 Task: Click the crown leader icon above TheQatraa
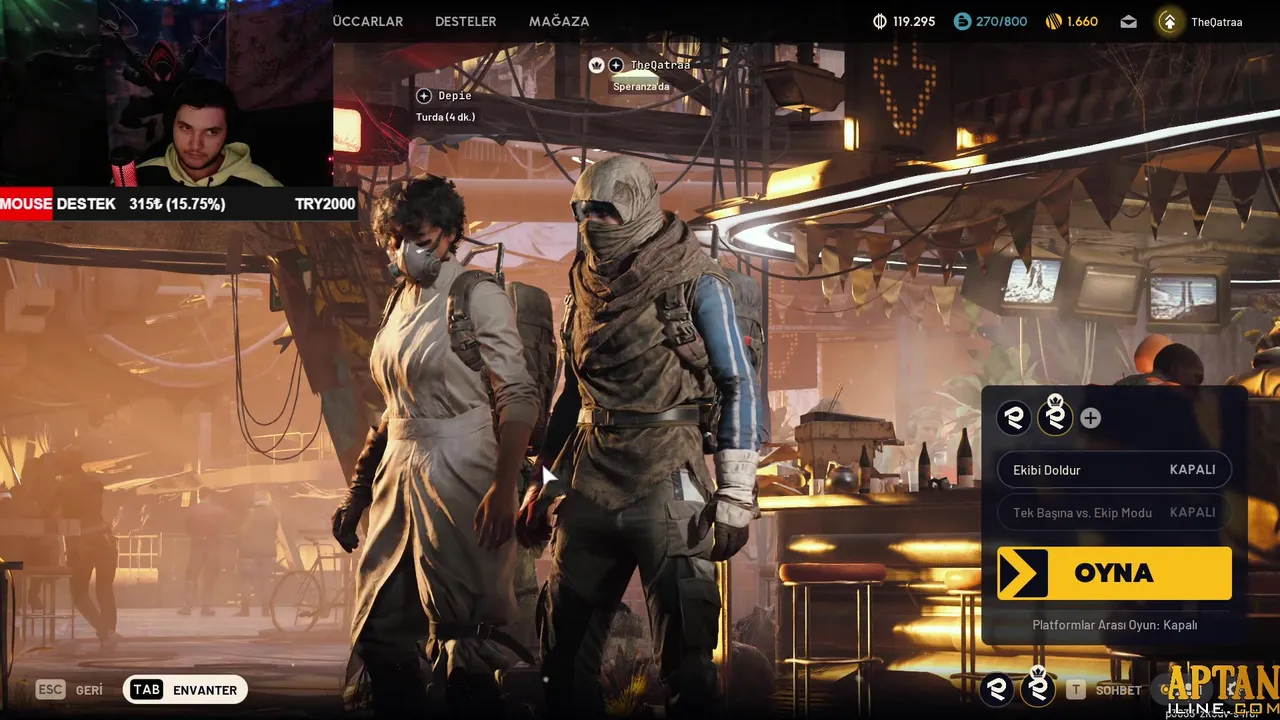597,65
